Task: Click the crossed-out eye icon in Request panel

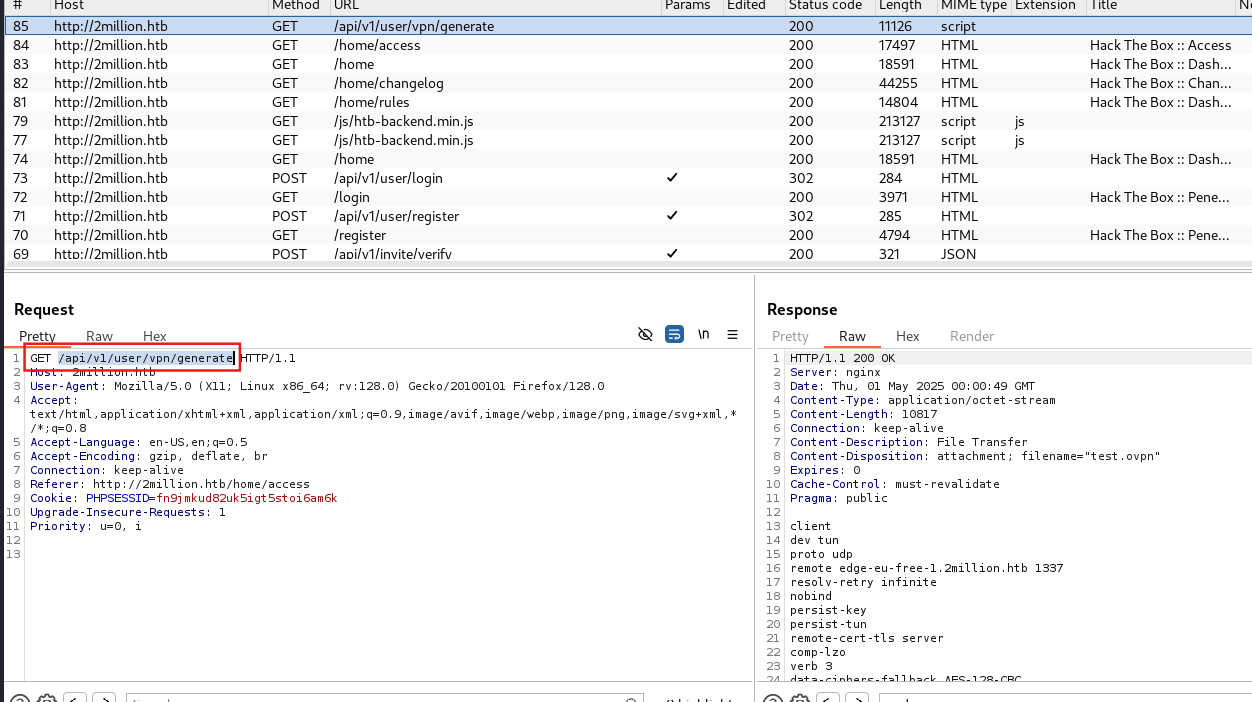Action: [645, 334]
